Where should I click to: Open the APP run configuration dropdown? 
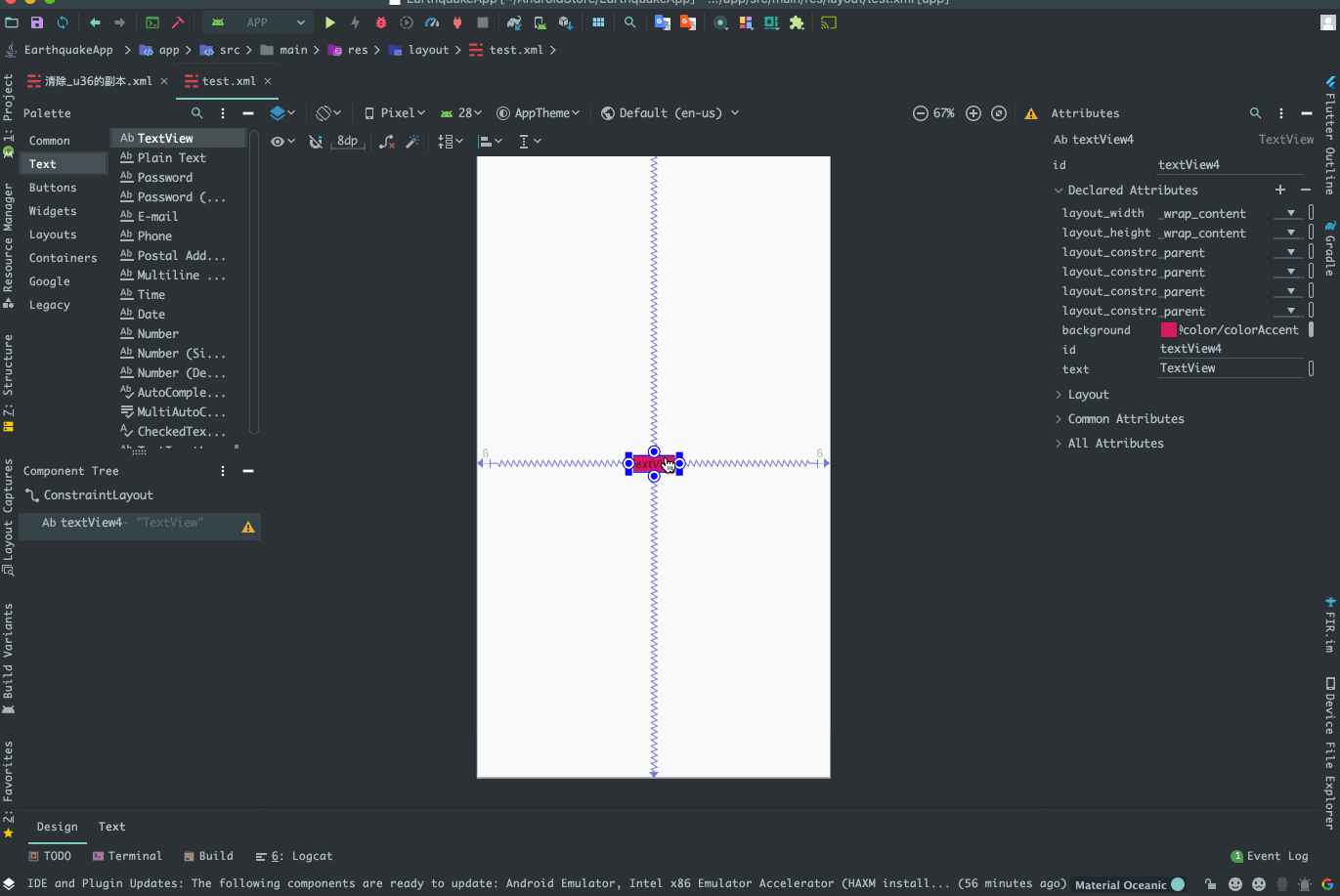tap(258, 22)
